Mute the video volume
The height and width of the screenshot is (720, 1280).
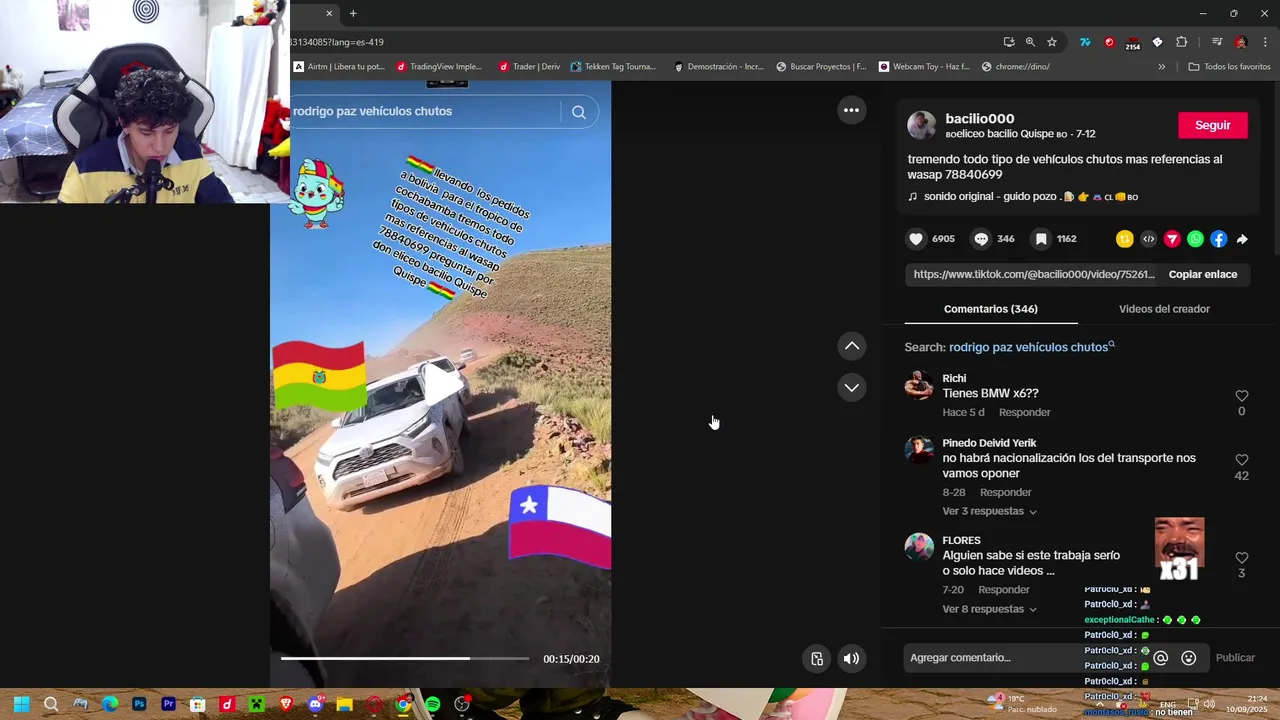851,658
